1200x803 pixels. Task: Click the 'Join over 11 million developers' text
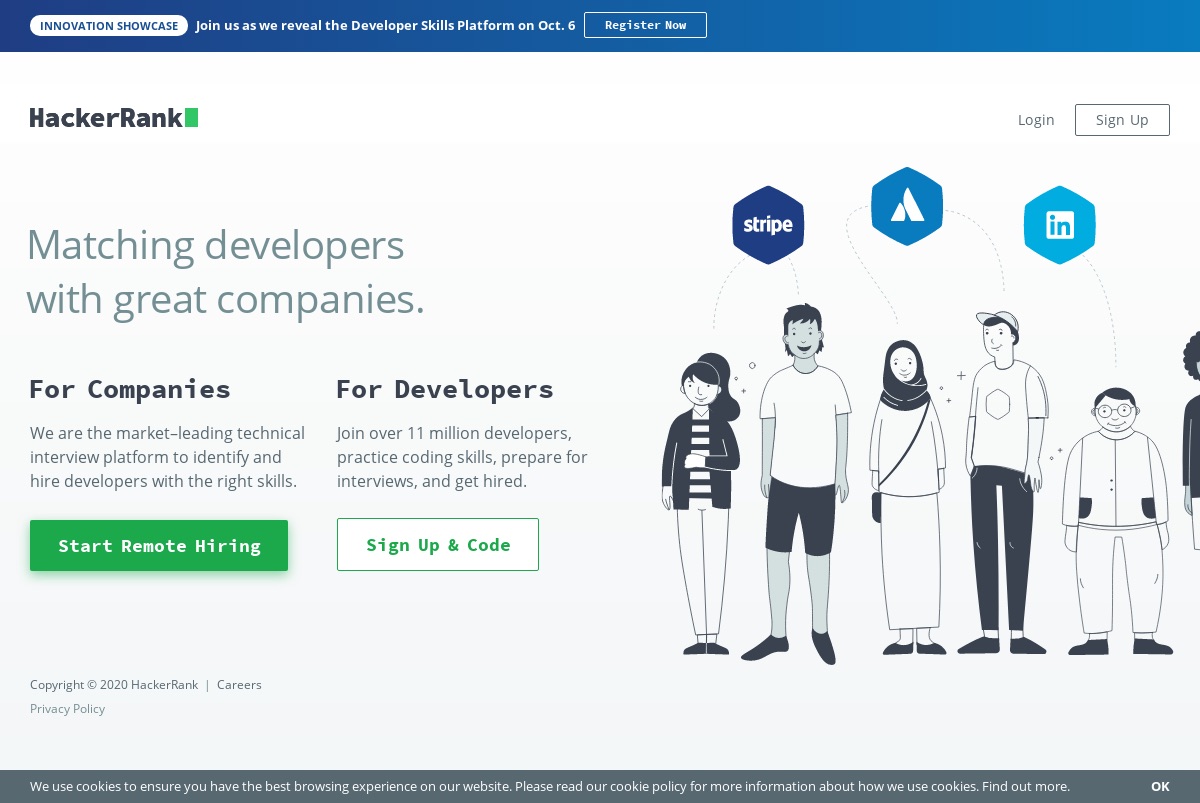coord(462,458)
